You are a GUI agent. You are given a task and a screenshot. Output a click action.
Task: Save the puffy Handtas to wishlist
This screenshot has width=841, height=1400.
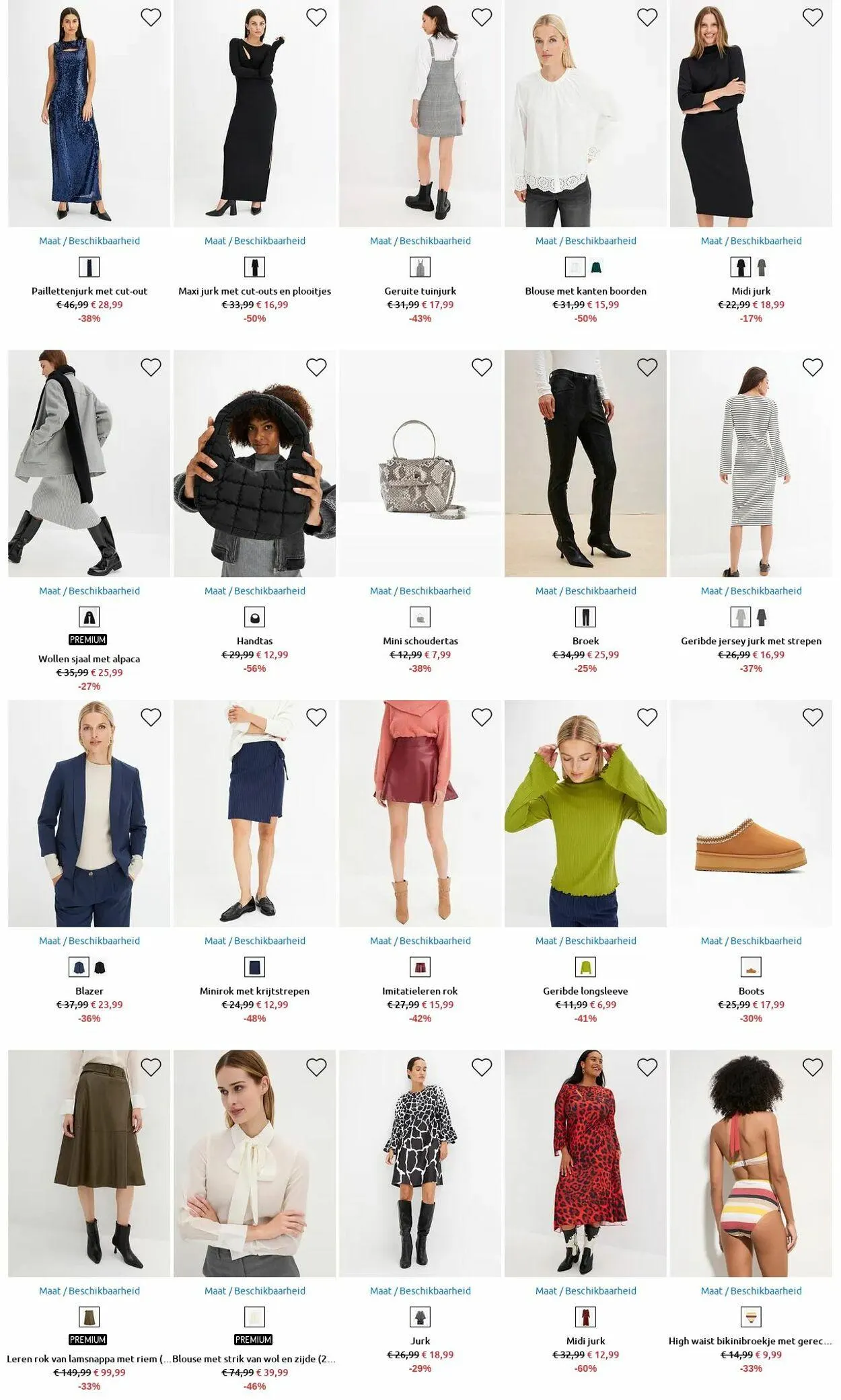point(316,367)
